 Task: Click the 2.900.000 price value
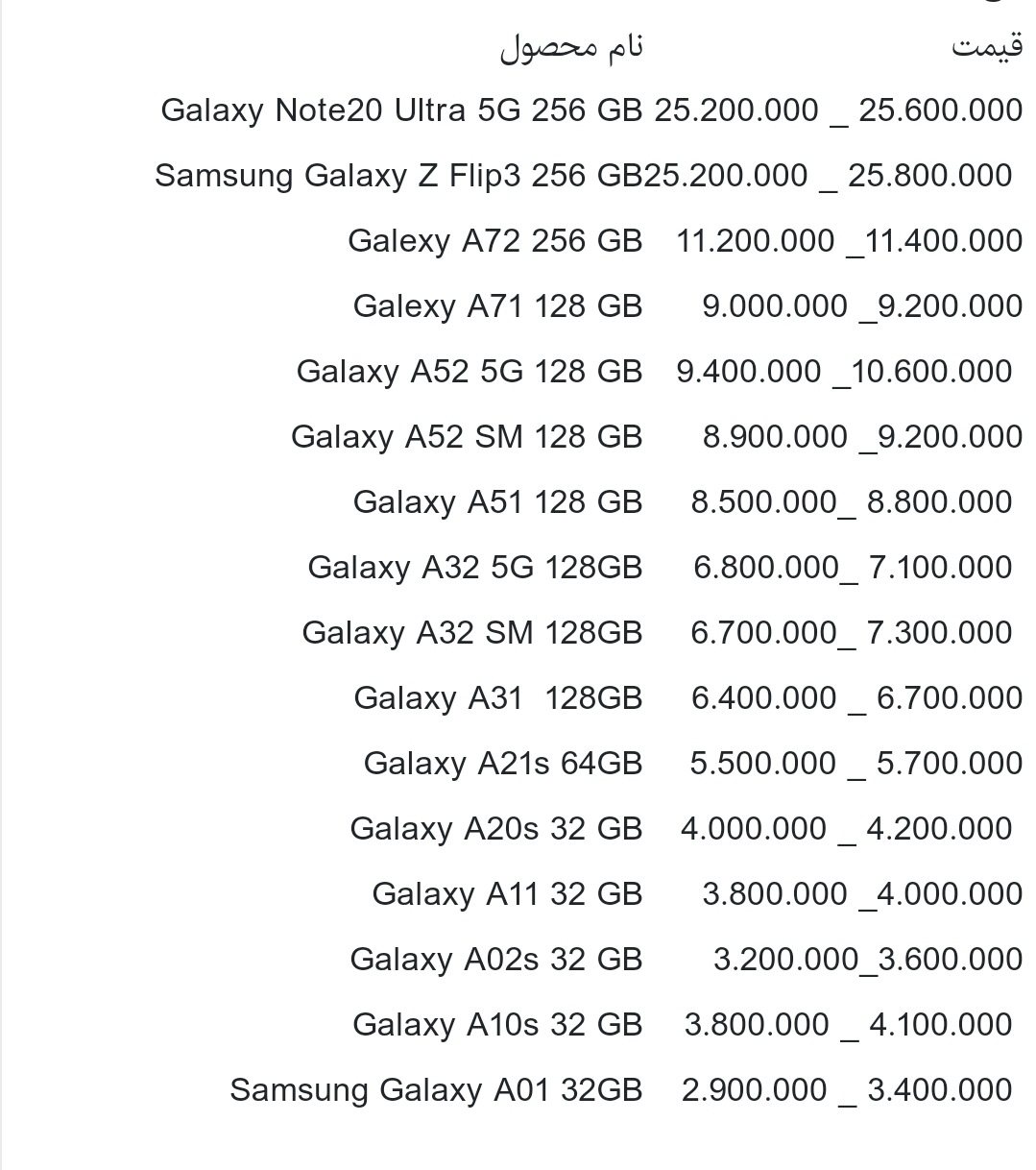pos(754,1090)
